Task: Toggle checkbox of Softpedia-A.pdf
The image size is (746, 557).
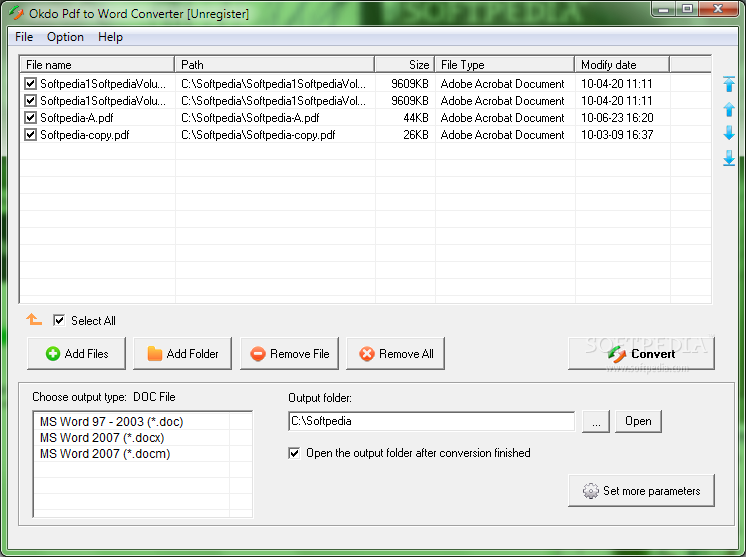Action: (30, 117)
